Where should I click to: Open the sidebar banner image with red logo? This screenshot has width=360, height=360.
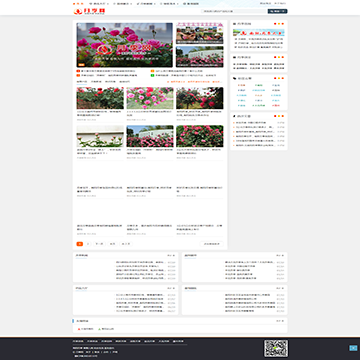tap(259, 33)
